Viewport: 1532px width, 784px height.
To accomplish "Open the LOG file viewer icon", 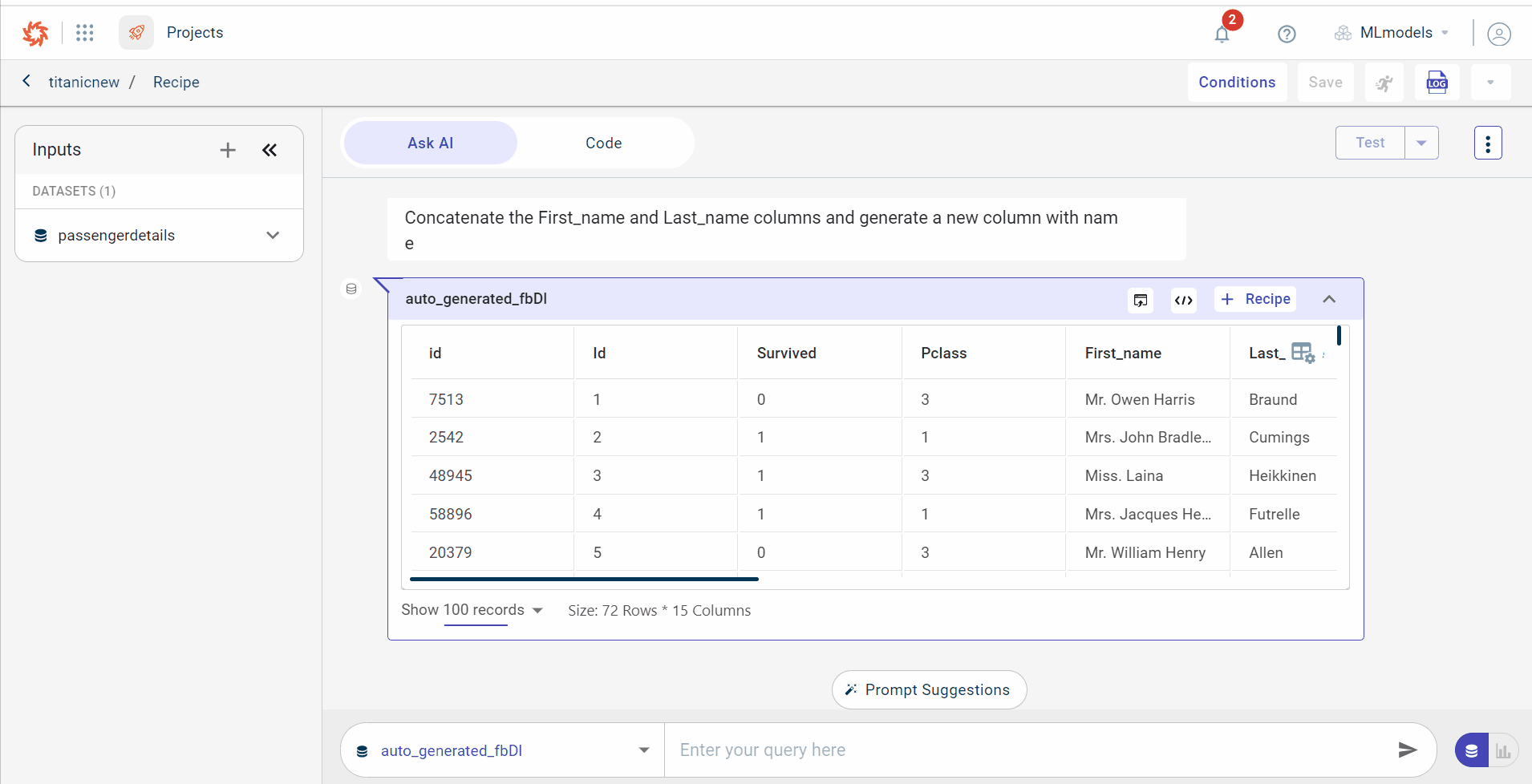I will pyautogui.click(x=1437, y=83).
